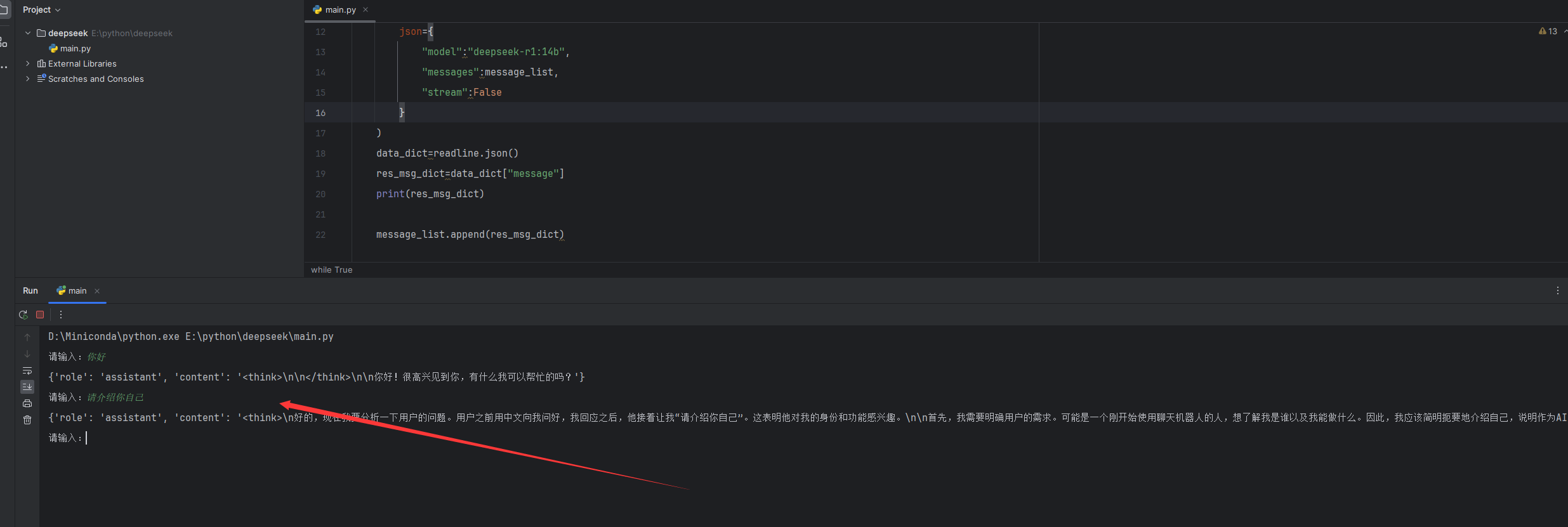The image size is (1568, 527).
Task: Open more tool windows ellipsis
Action: [x=4, y=67]
